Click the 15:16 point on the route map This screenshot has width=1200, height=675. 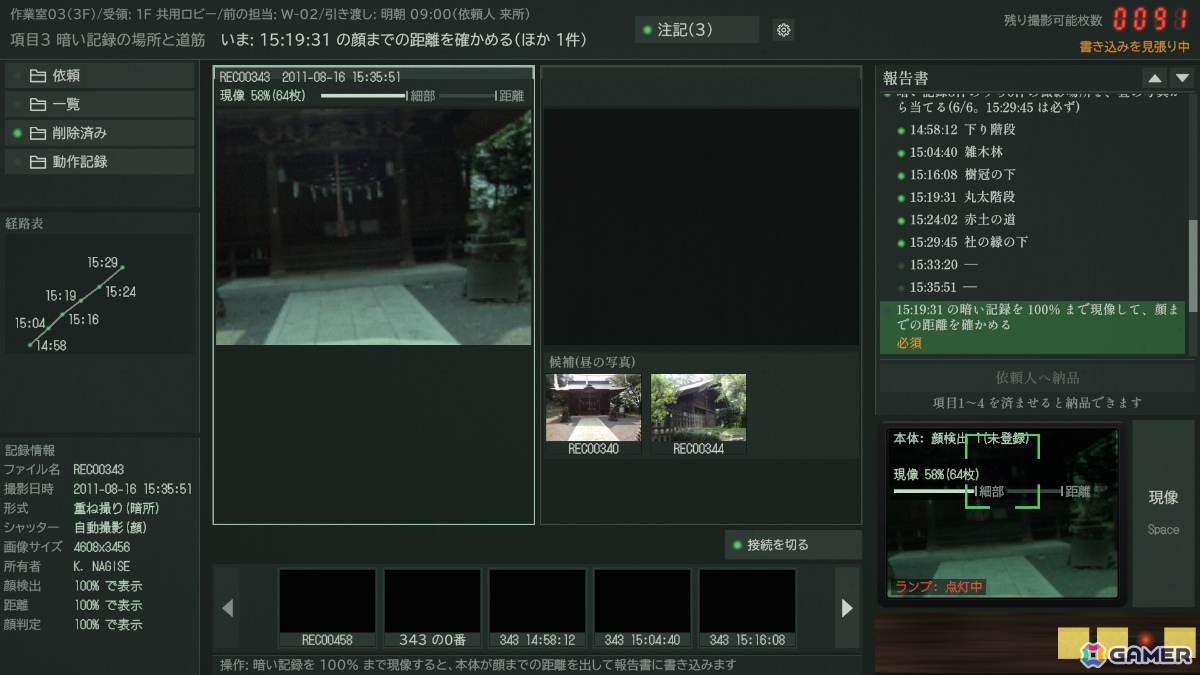tap(62, 314)
